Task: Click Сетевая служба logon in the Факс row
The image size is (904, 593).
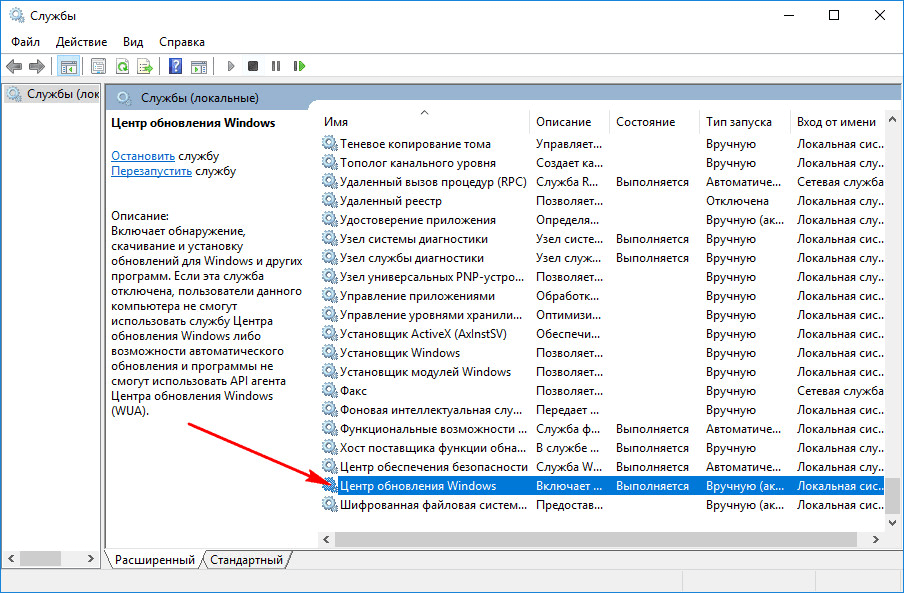Action: pos(840,391)
